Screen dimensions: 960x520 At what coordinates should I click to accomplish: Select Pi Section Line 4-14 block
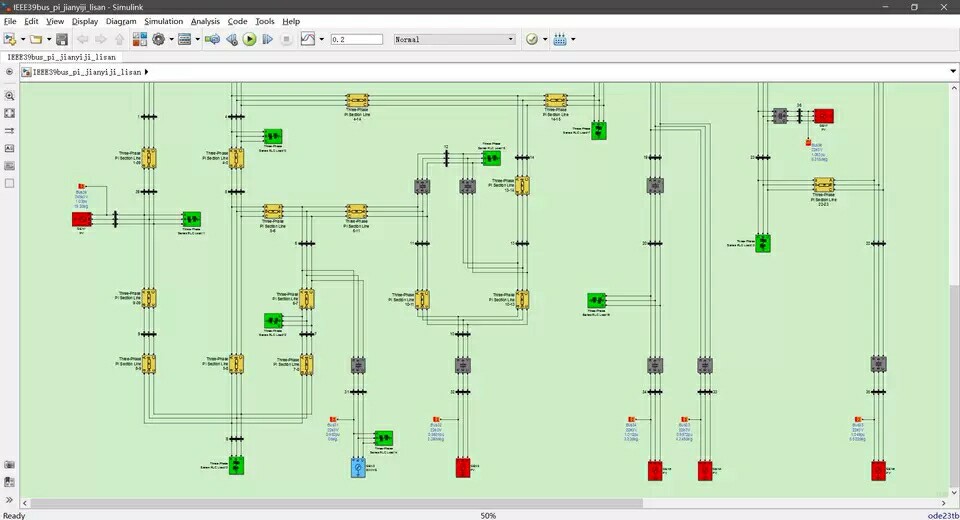click(358, 100)
